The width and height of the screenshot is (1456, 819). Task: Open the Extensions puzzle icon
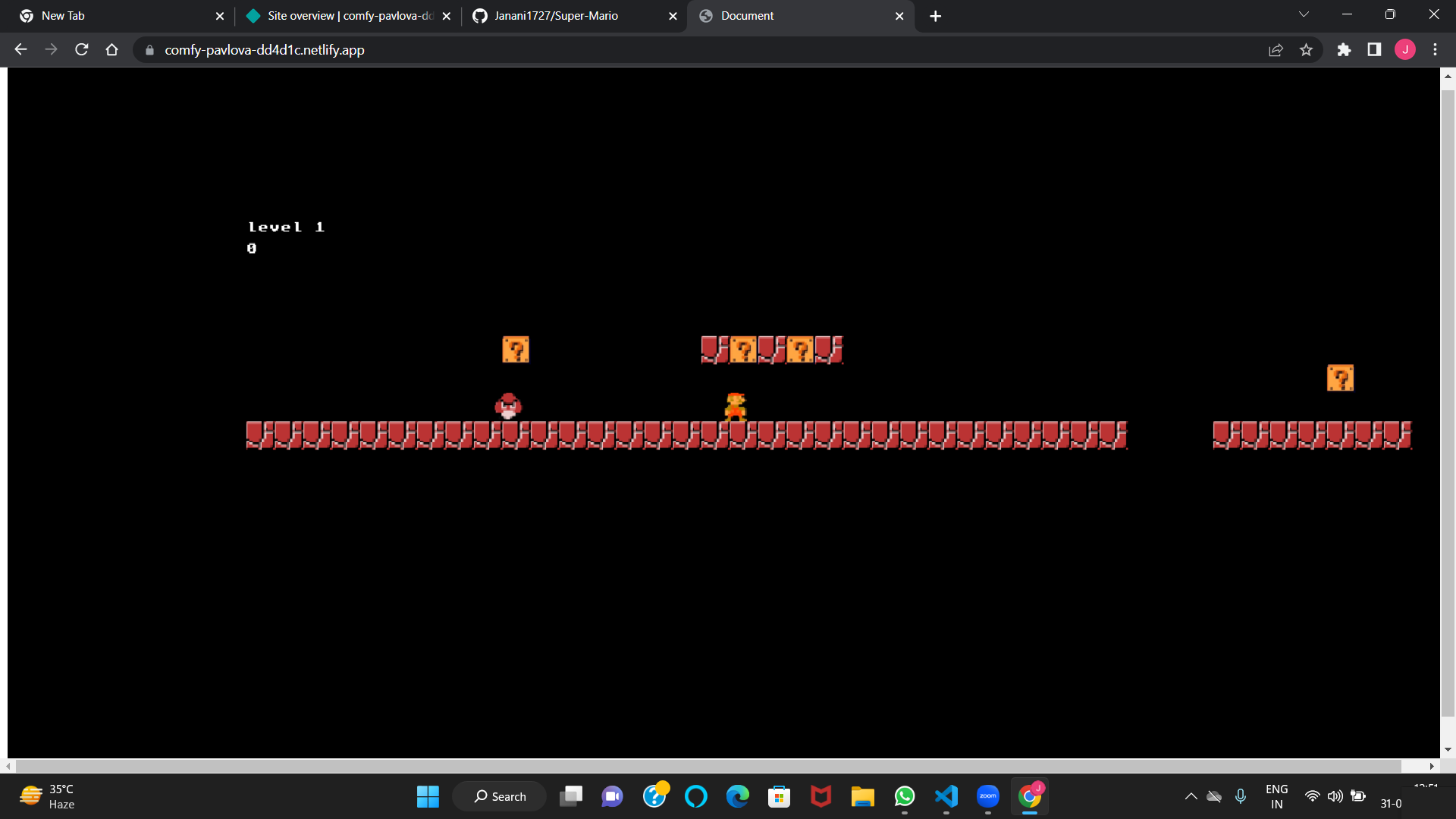point(1344,49)
